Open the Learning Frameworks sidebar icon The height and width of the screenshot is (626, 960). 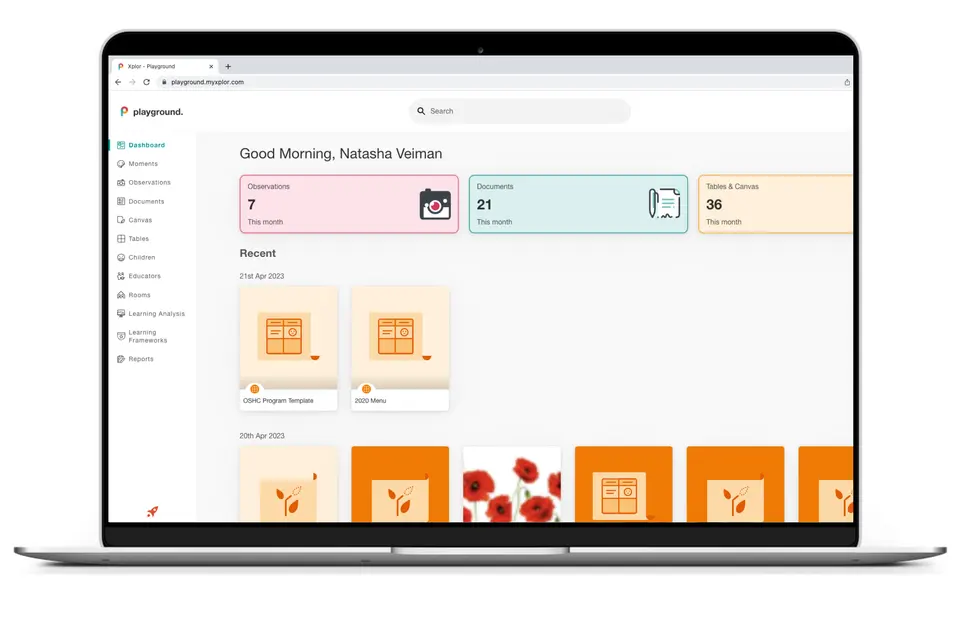(x=121, y=336)
